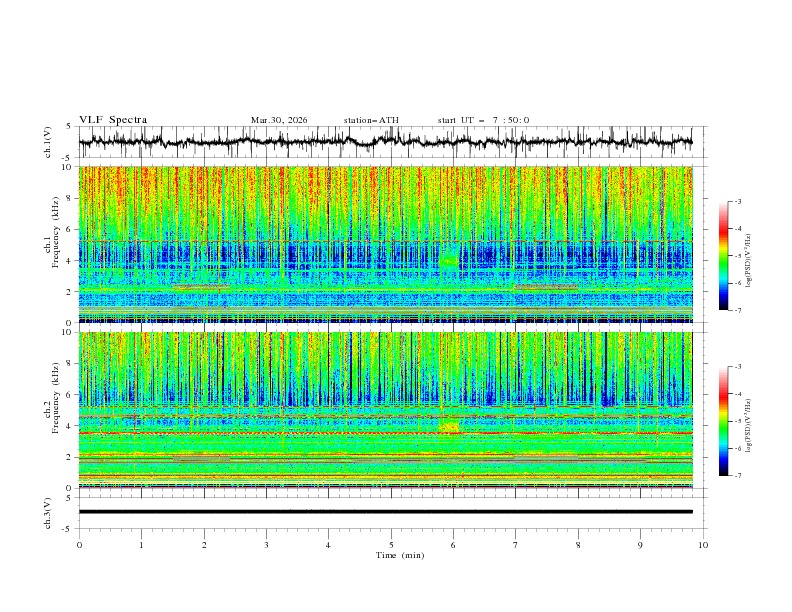
Task: Click time axis tick label '9'
Action: point(640,545)
